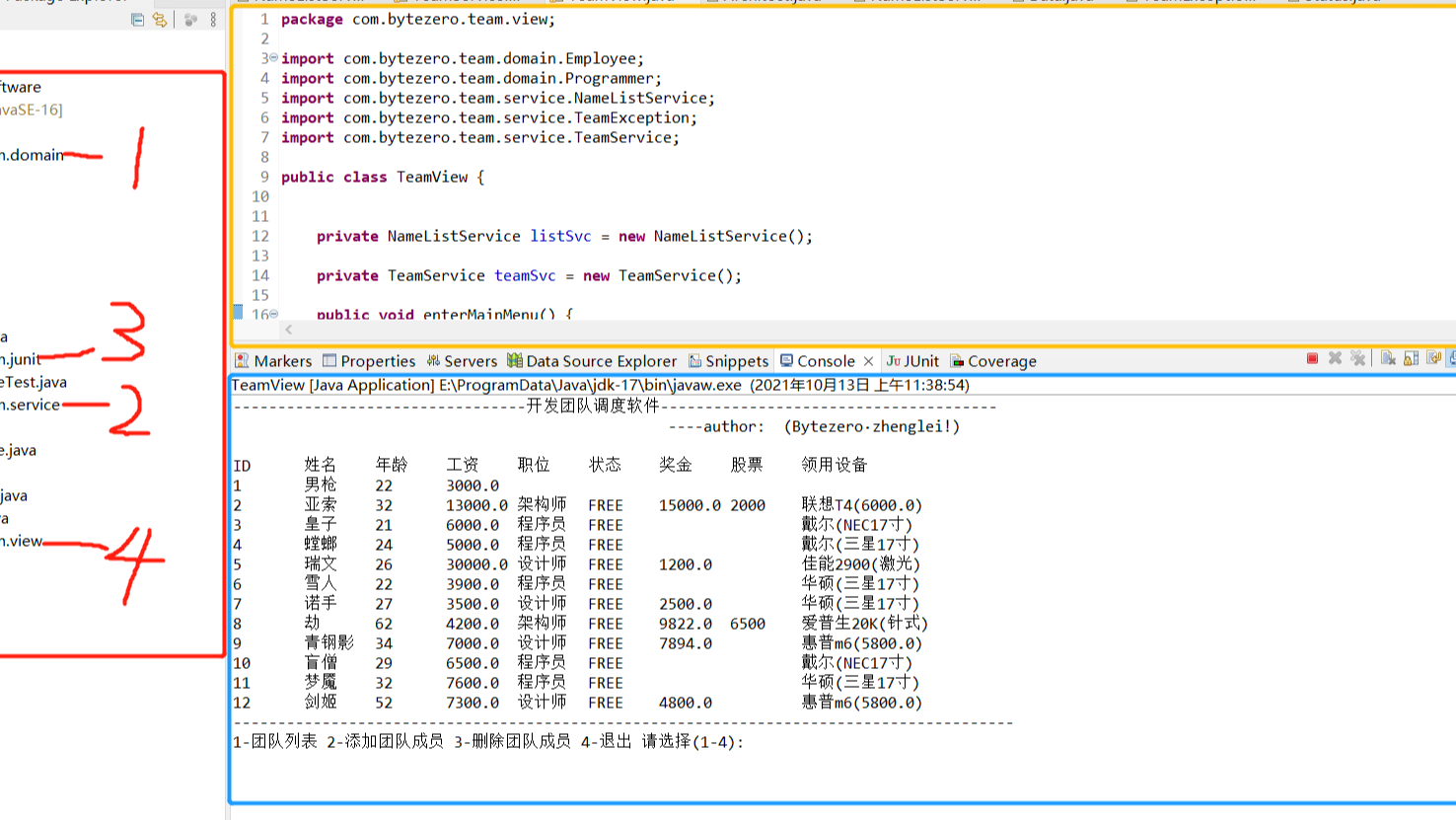Click the TeamService import on line 7
Image resolution: width=1456 pixels, height=820 pixels.
(x=480, y=137)
